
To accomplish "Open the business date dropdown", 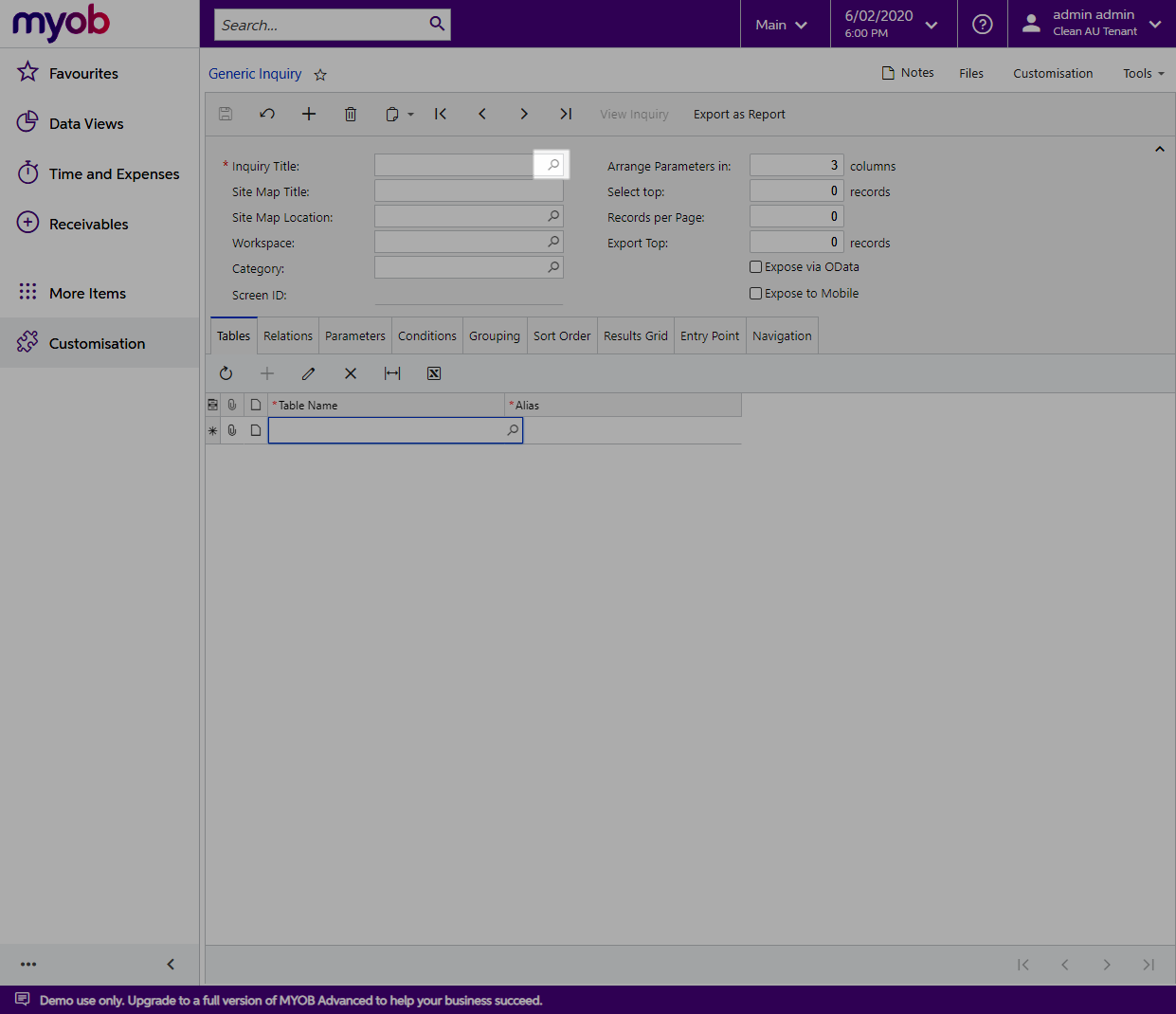I will [x=891, y=24].
